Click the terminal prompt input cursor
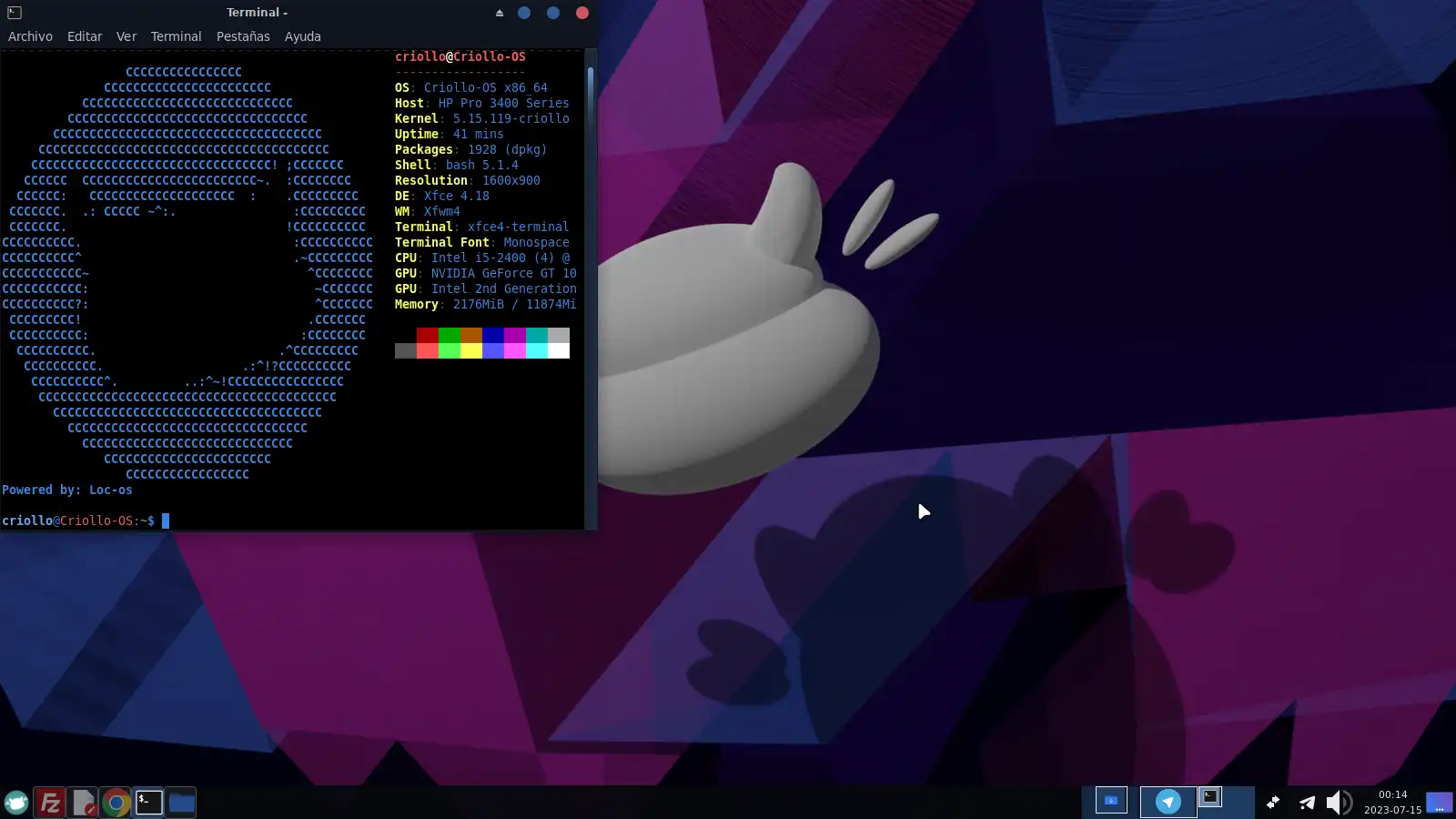 (x=166, y=521)
